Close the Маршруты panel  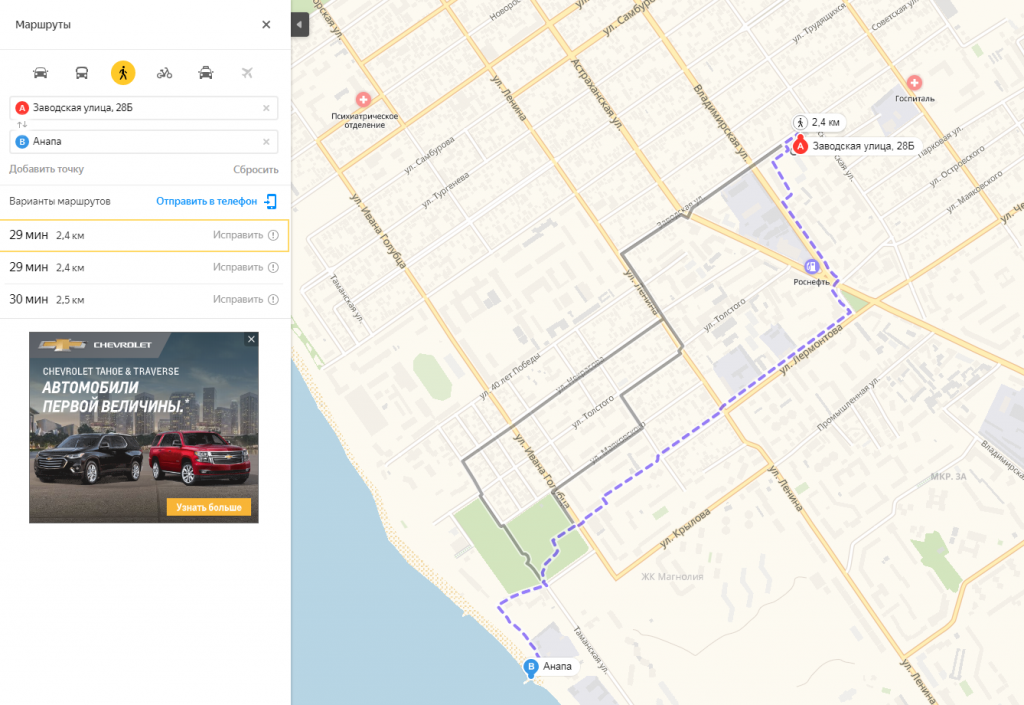tap(266, 25)
